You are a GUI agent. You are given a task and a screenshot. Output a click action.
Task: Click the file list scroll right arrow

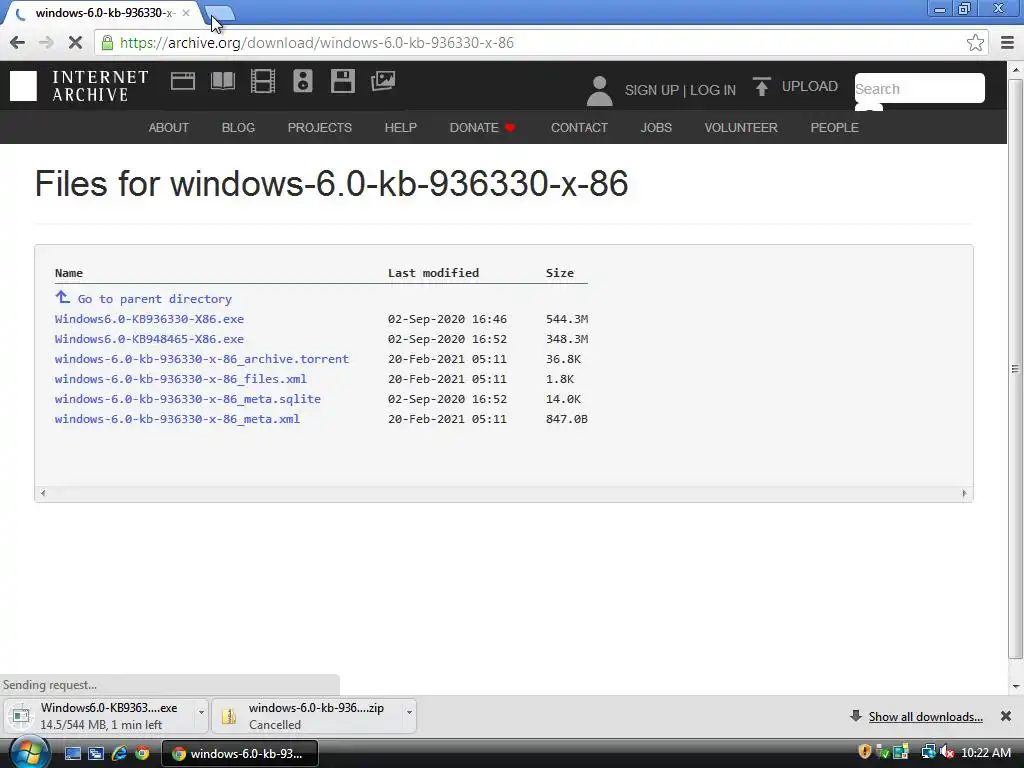coord(964,493)
